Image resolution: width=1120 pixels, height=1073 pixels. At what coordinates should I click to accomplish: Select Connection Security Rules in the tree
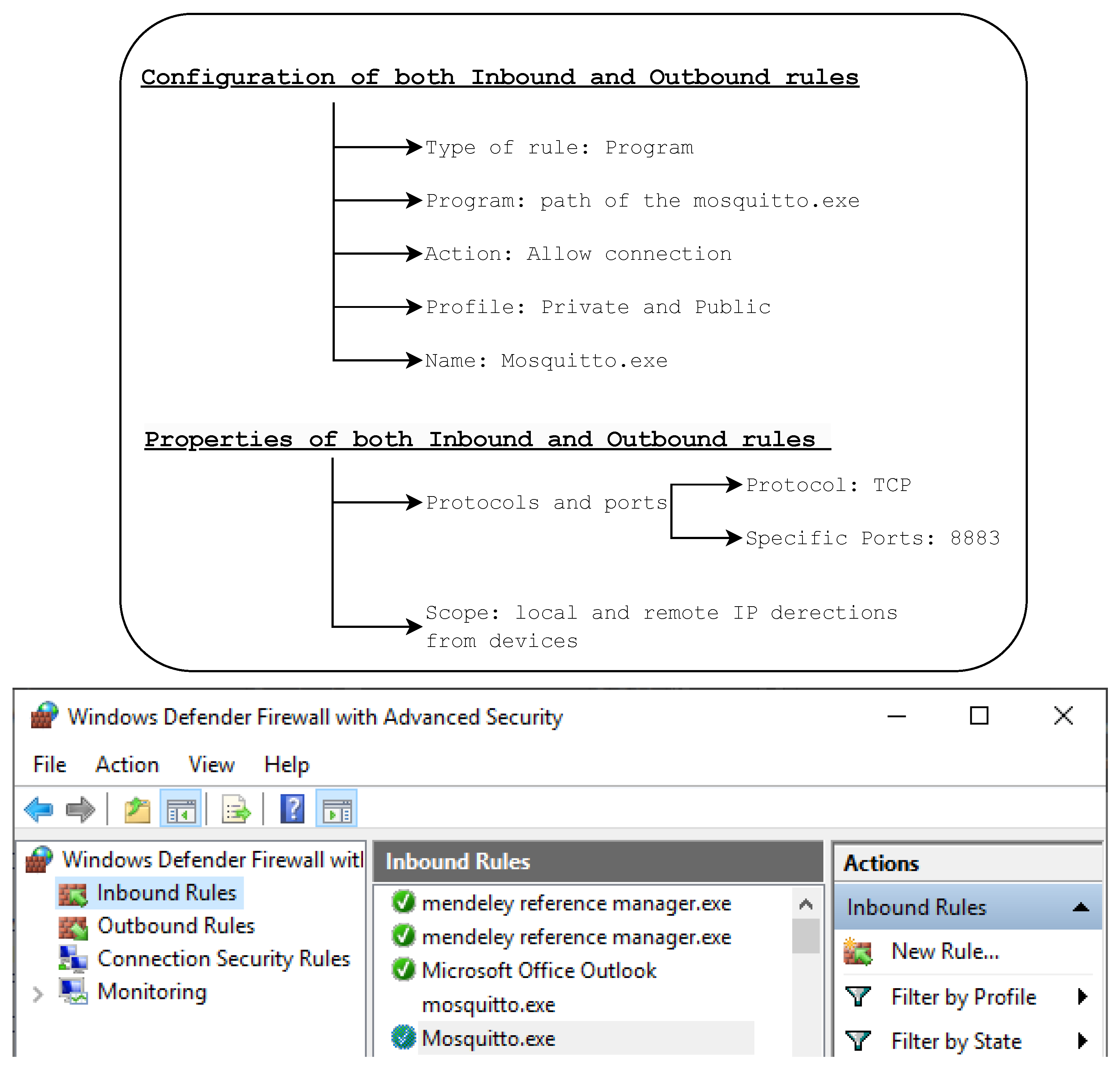point(204,959)
